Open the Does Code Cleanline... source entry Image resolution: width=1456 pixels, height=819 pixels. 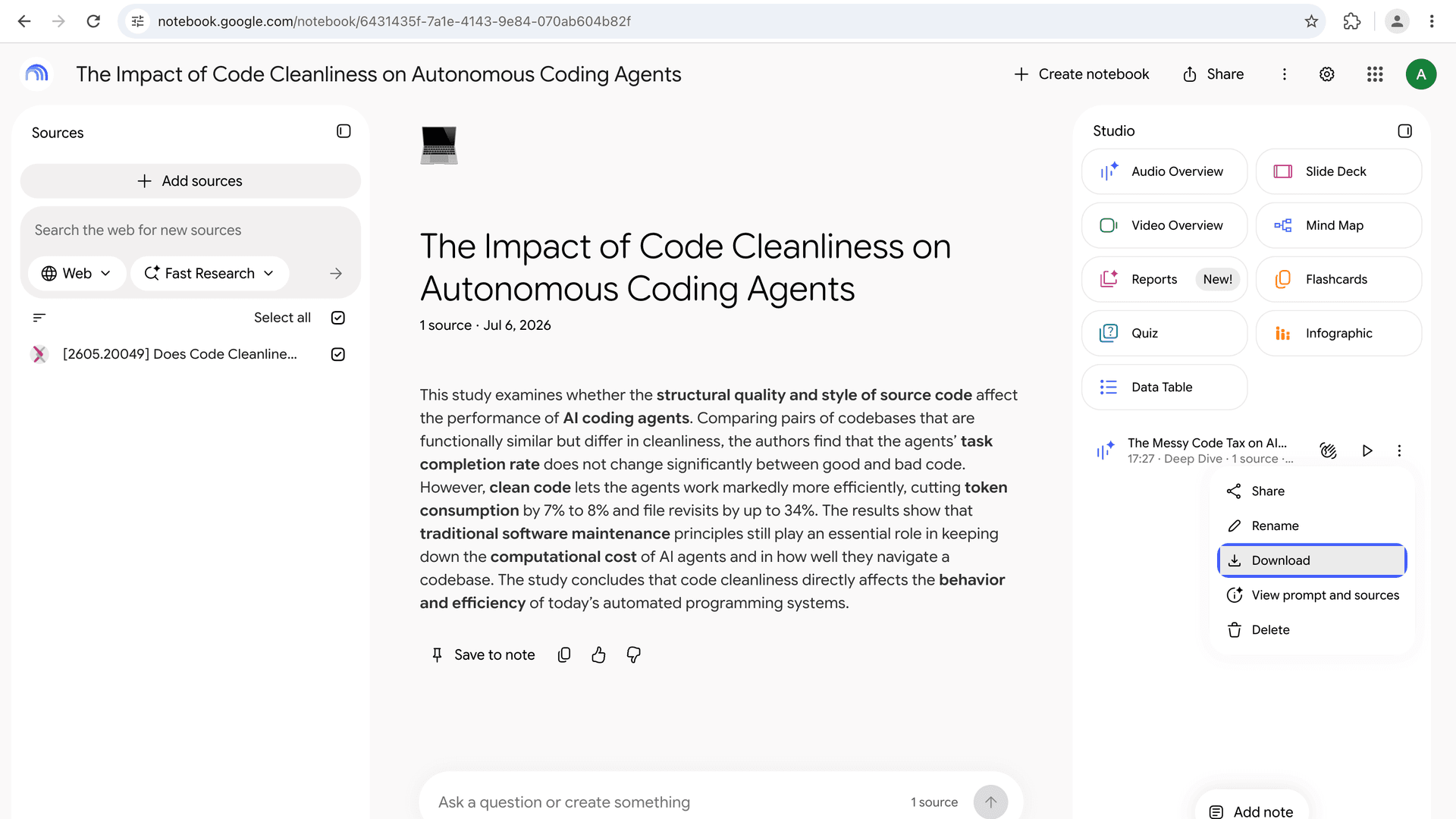click(180, 354)
